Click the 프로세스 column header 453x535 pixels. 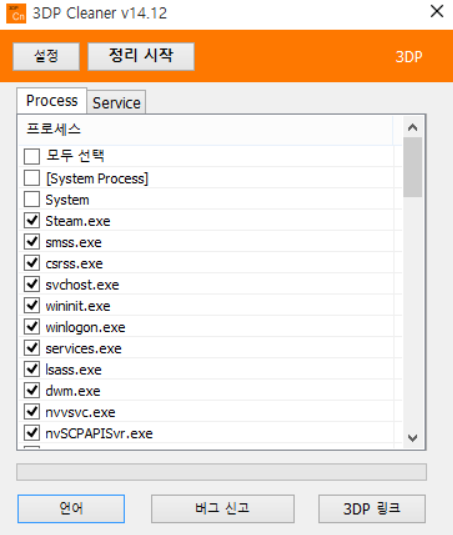206,129
